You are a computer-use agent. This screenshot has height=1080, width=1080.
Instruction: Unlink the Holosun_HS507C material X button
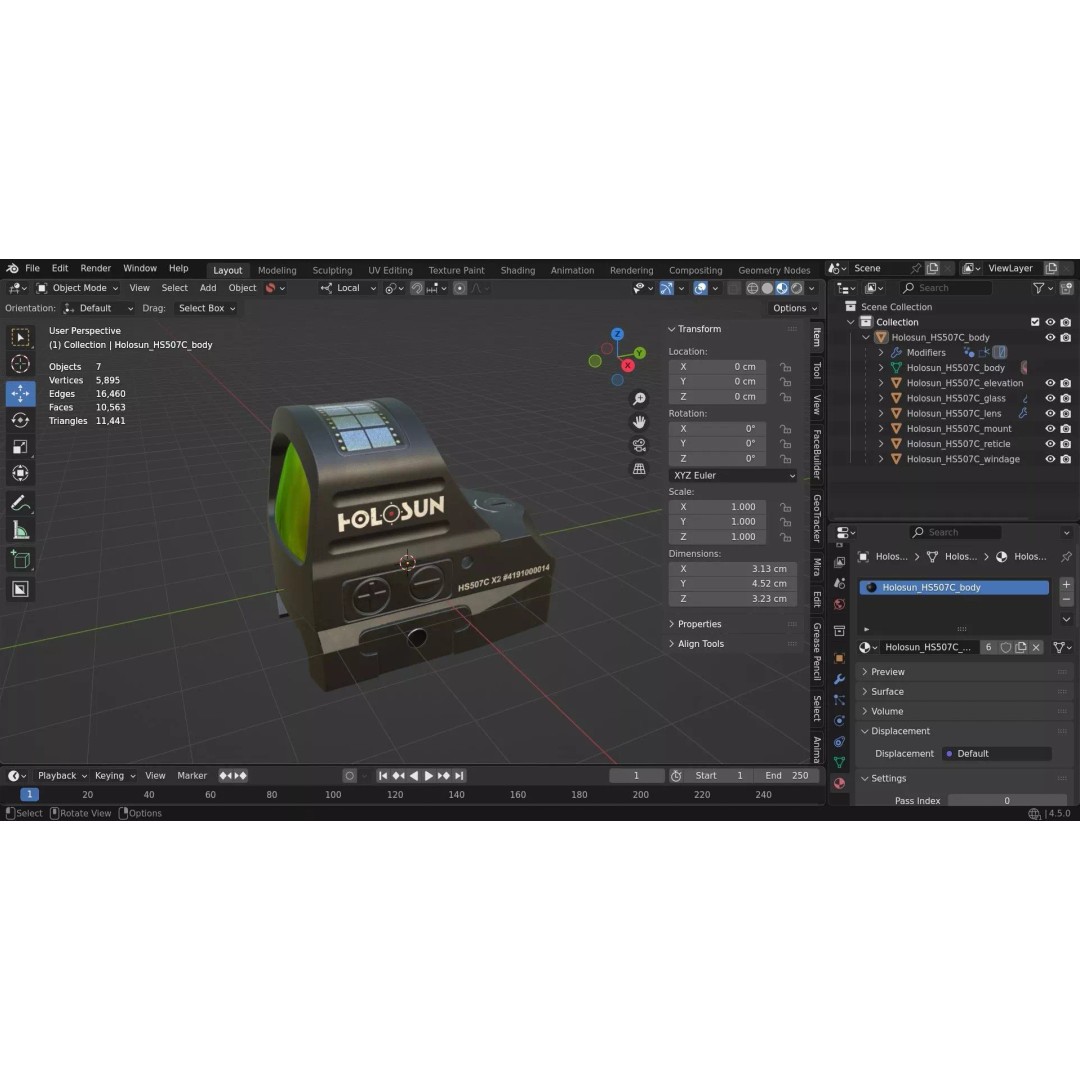pos(1036,647)
